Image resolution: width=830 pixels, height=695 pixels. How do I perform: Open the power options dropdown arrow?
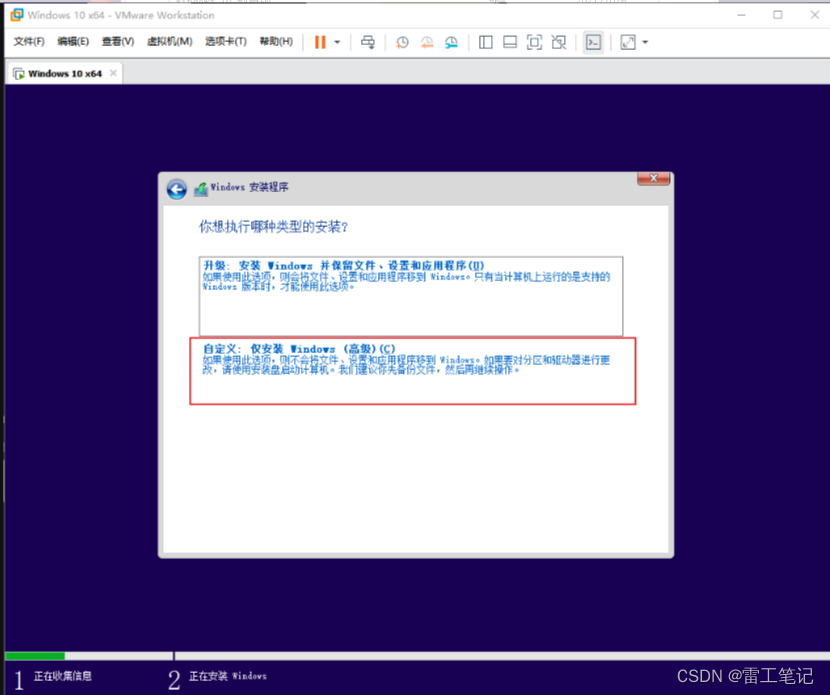337,42
